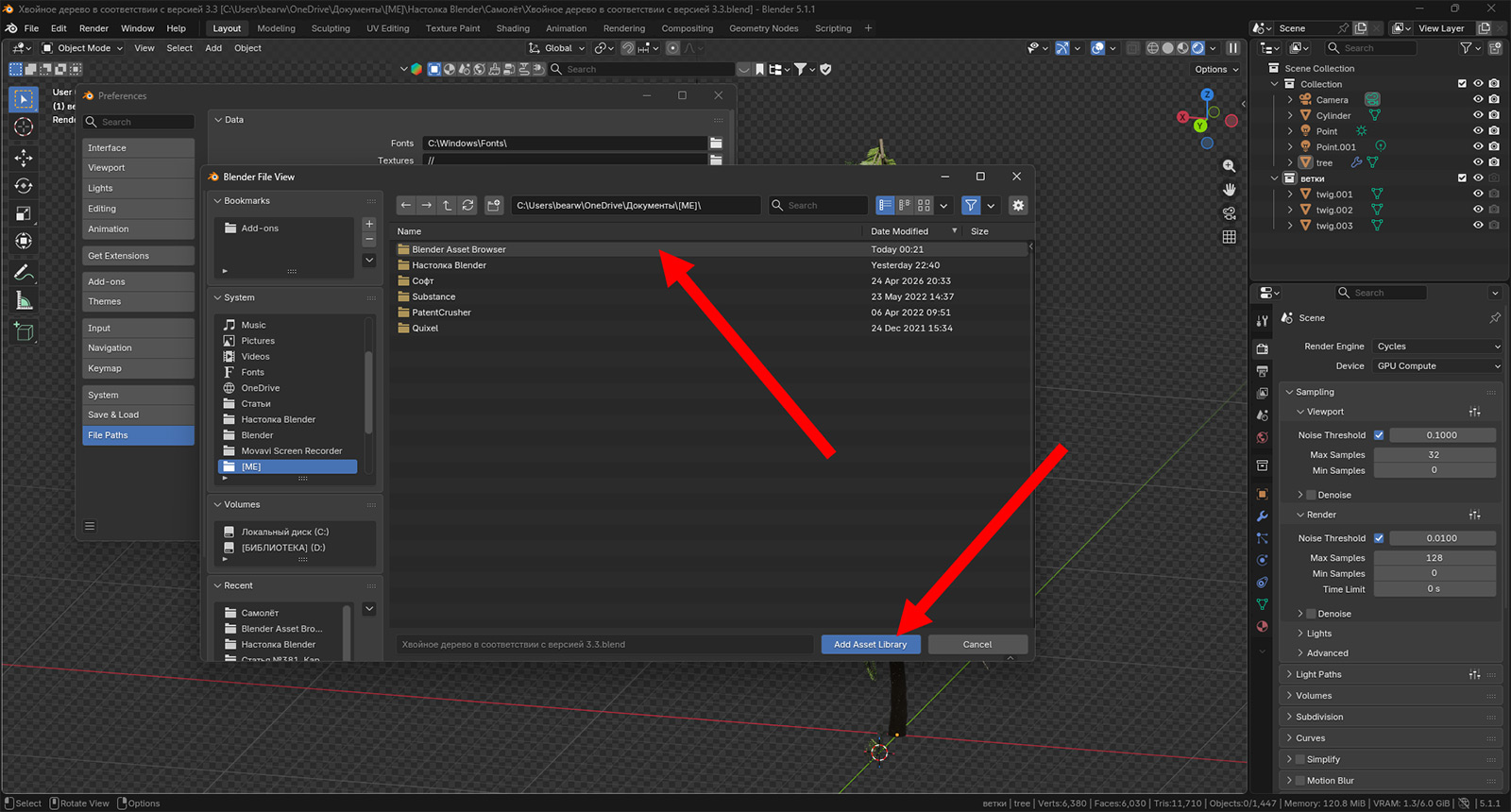This screenshot has height=812, width=1511.
Task: Click the Cancel button
Action: [977, 644]
